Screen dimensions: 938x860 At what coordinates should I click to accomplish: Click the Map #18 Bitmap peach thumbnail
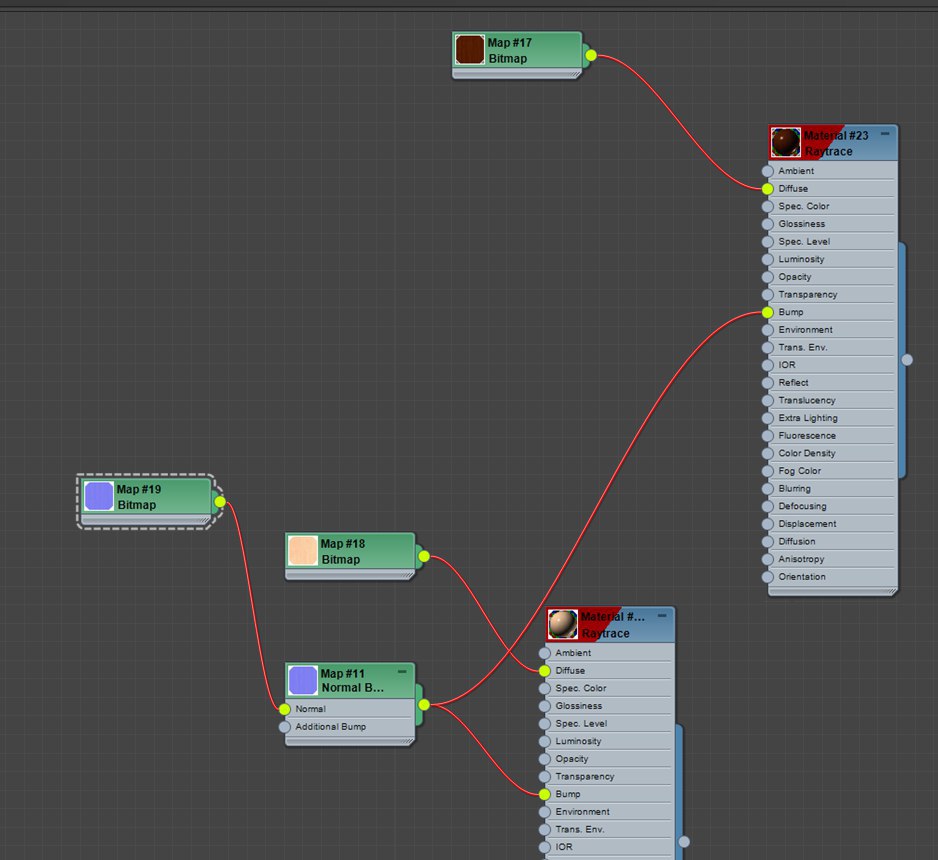click(303, 551)
